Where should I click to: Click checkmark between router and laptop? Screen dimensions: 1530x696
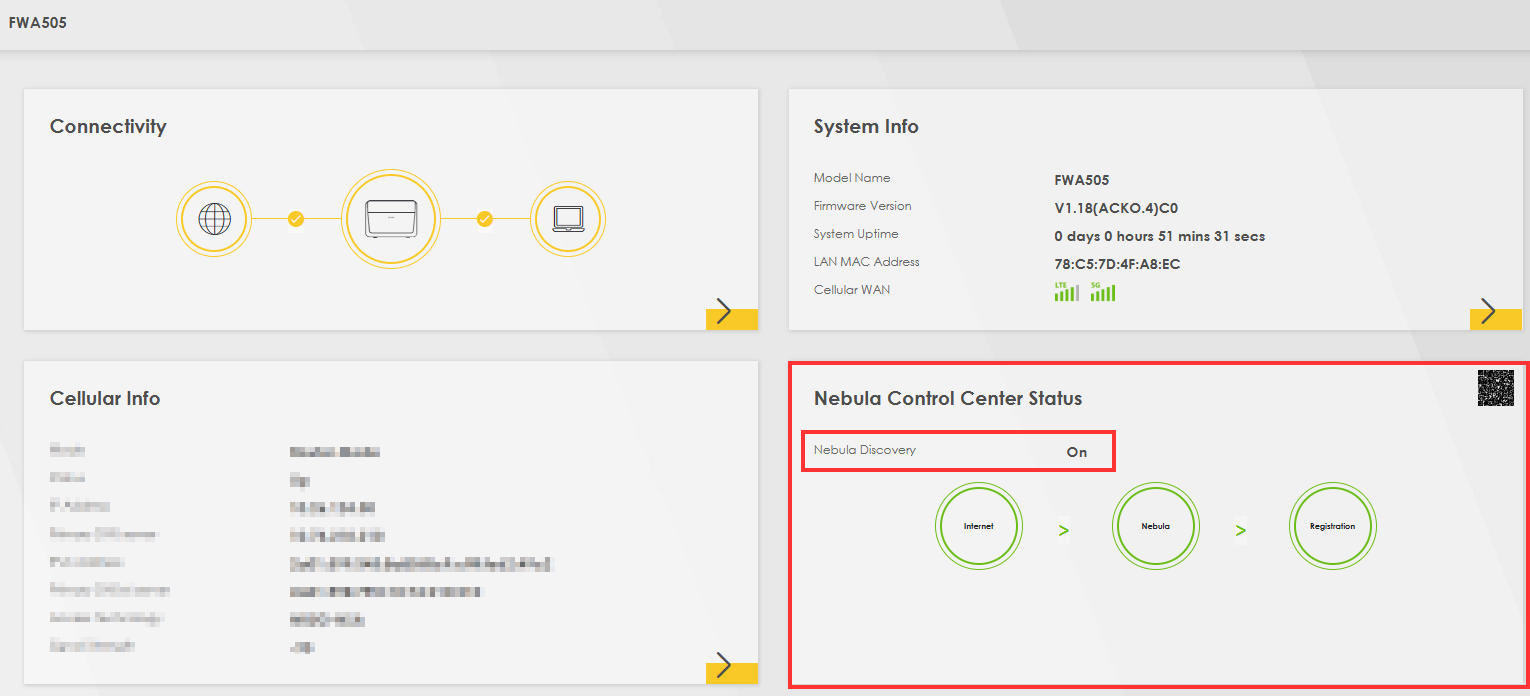[485, 219]
